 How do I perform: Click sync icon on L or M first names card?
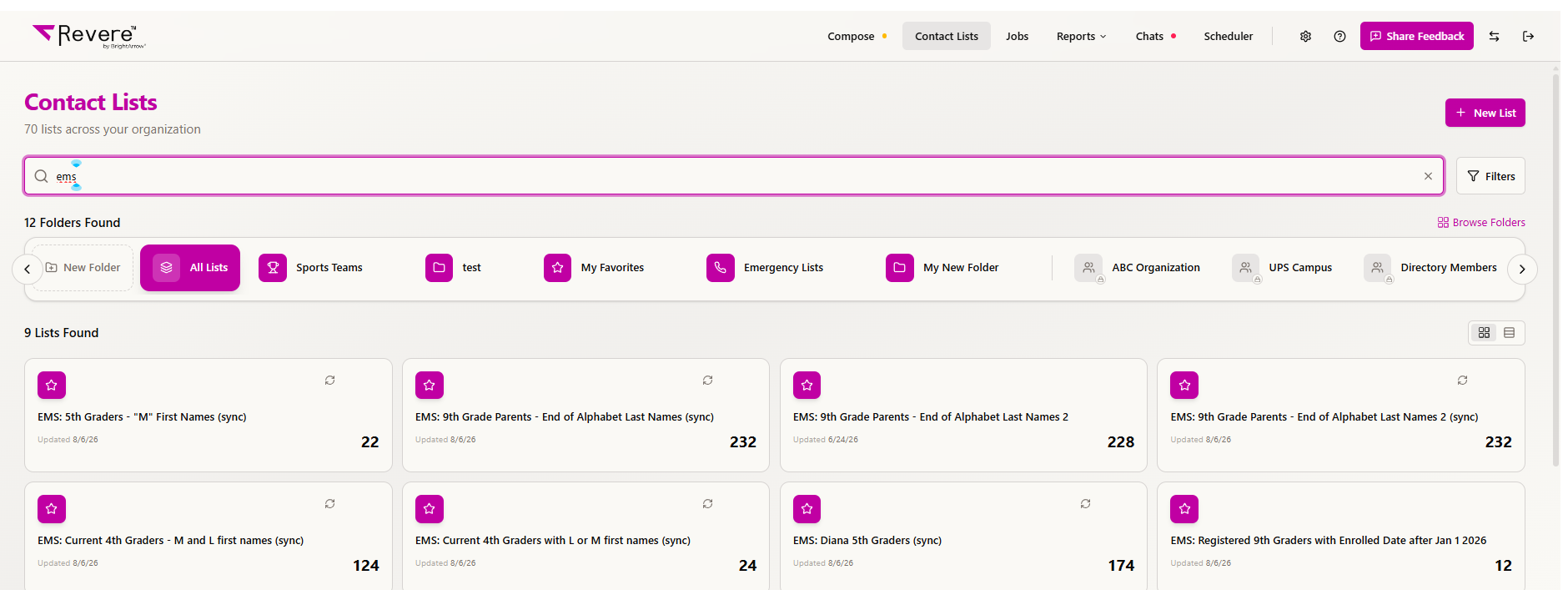[707, 503]
